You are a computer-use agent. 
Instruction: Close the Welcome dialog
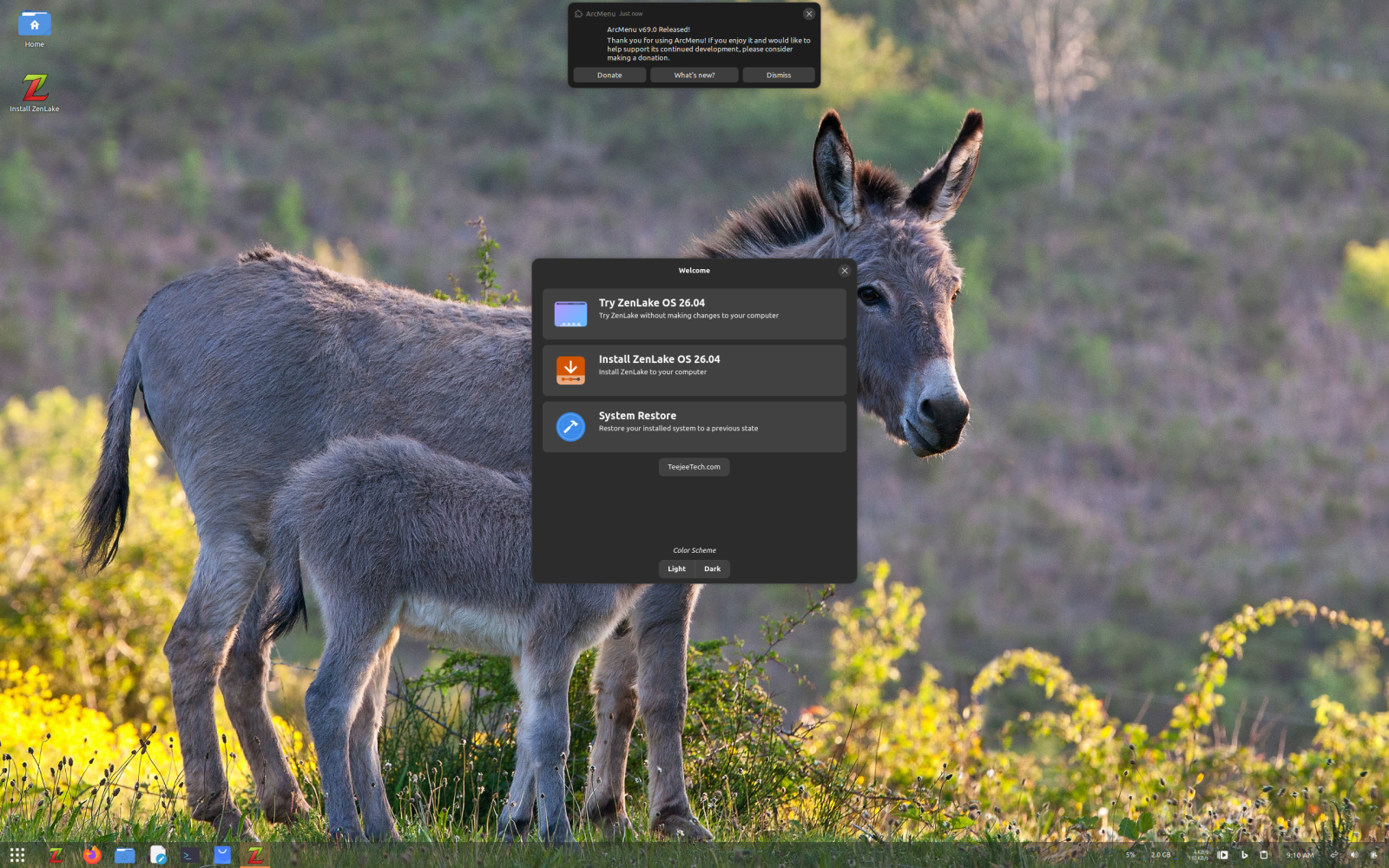(x=844, y=271)
